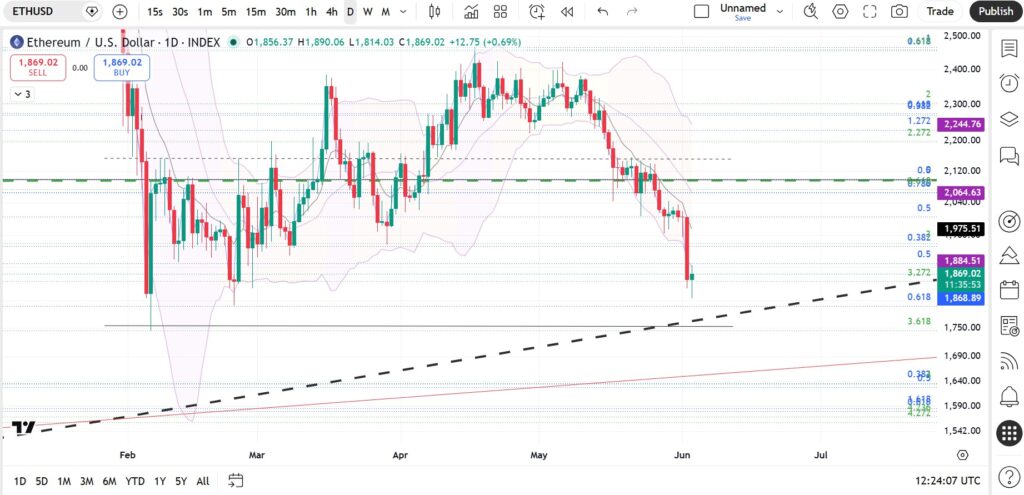Select the daily D timeframe
Screen dimensions: 1024x495
[350, 11]
